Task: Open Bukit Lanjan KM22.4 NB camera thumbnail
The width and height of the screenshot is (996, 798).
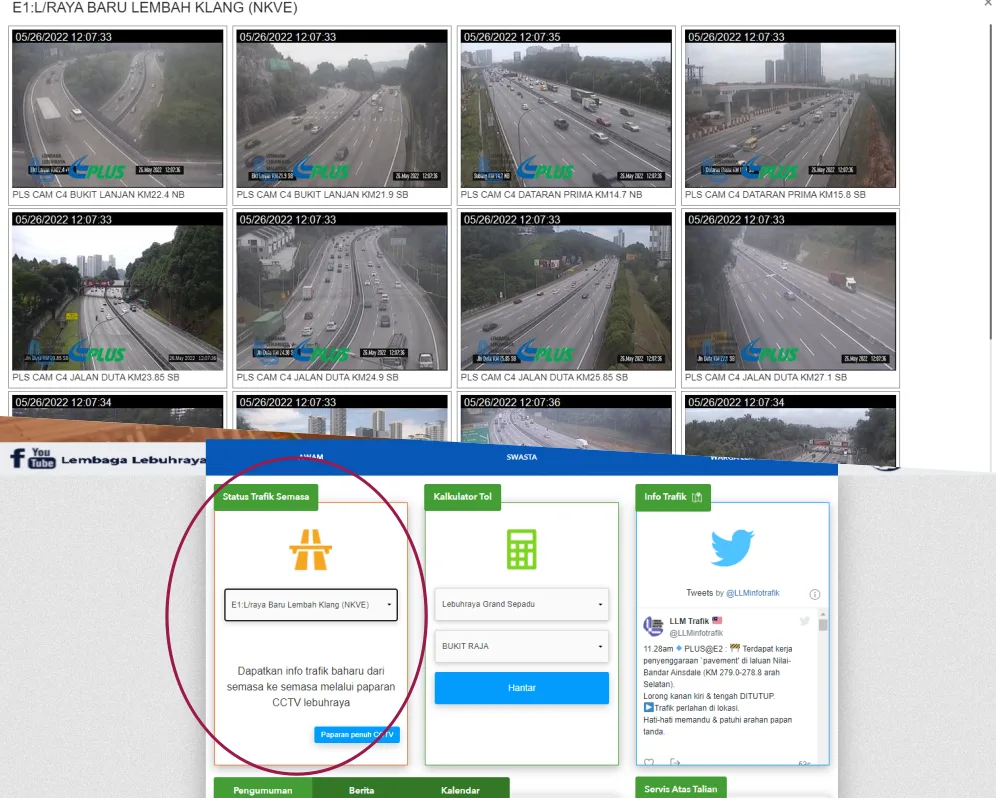Action: click(119, 108)
